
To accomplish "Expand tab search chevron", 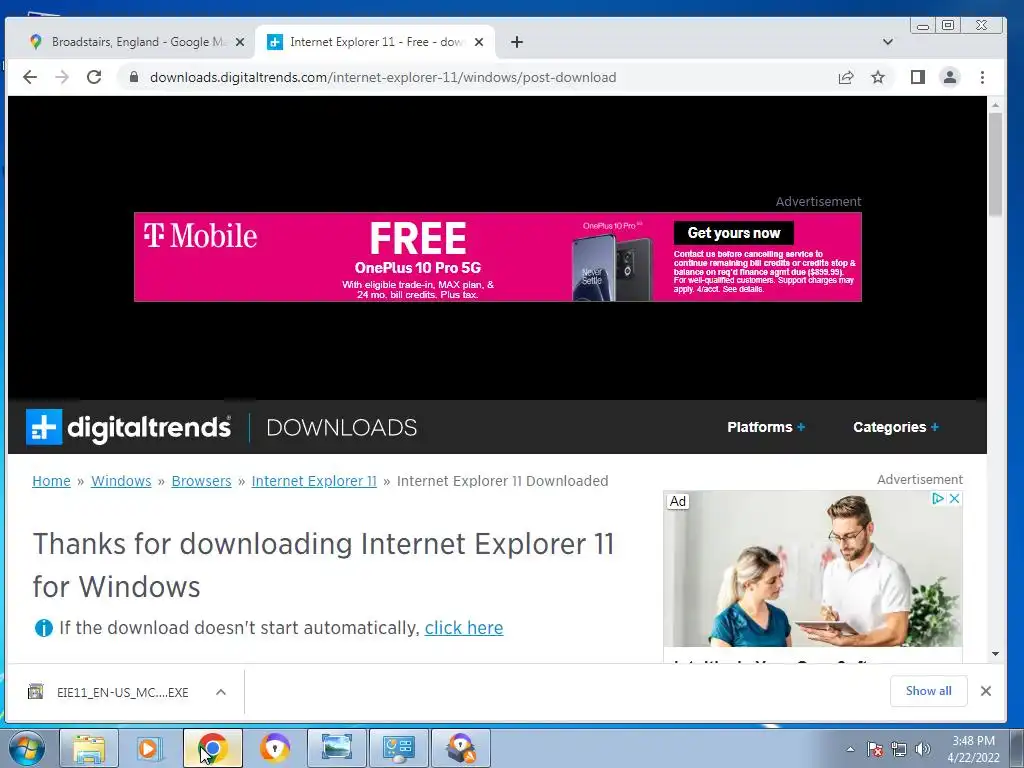I will click(x=888, y=42).
